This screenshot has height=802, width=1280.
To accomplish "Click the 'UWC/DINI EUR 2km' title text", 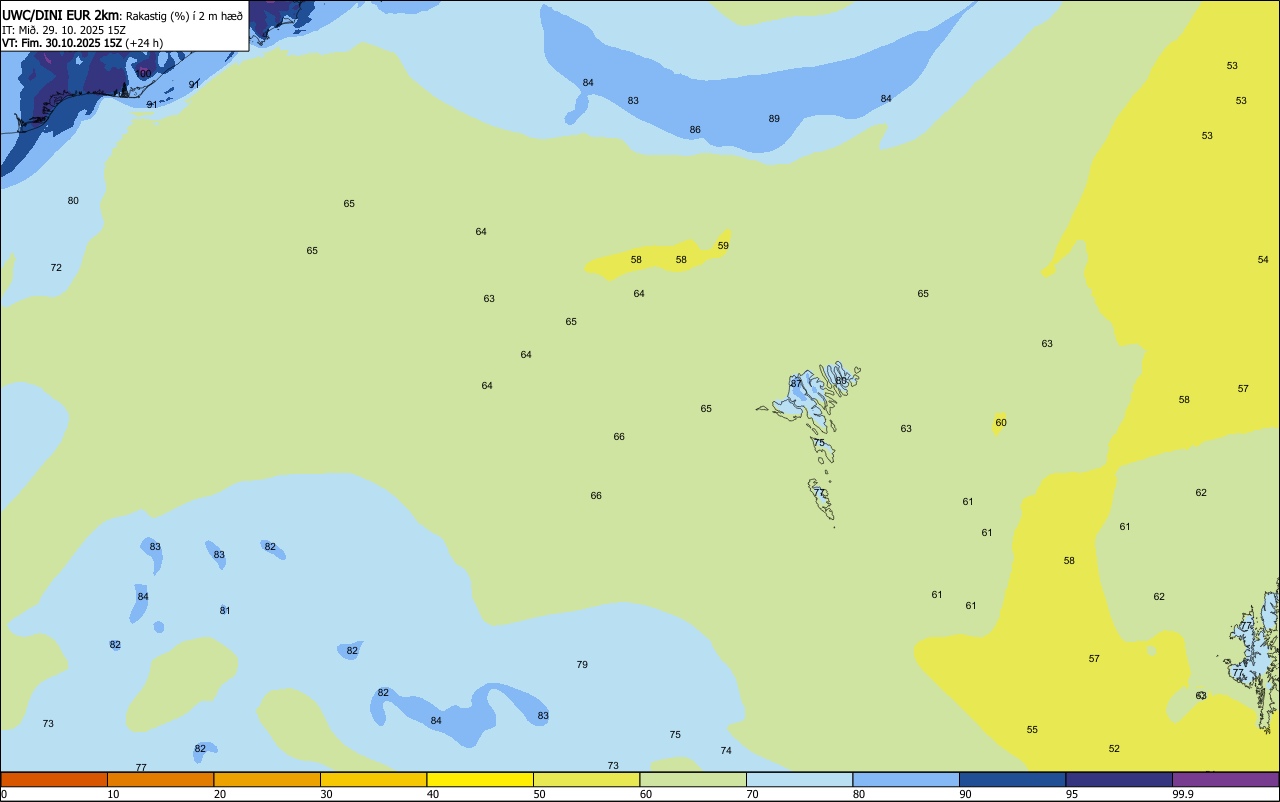I will coord(61,15).
